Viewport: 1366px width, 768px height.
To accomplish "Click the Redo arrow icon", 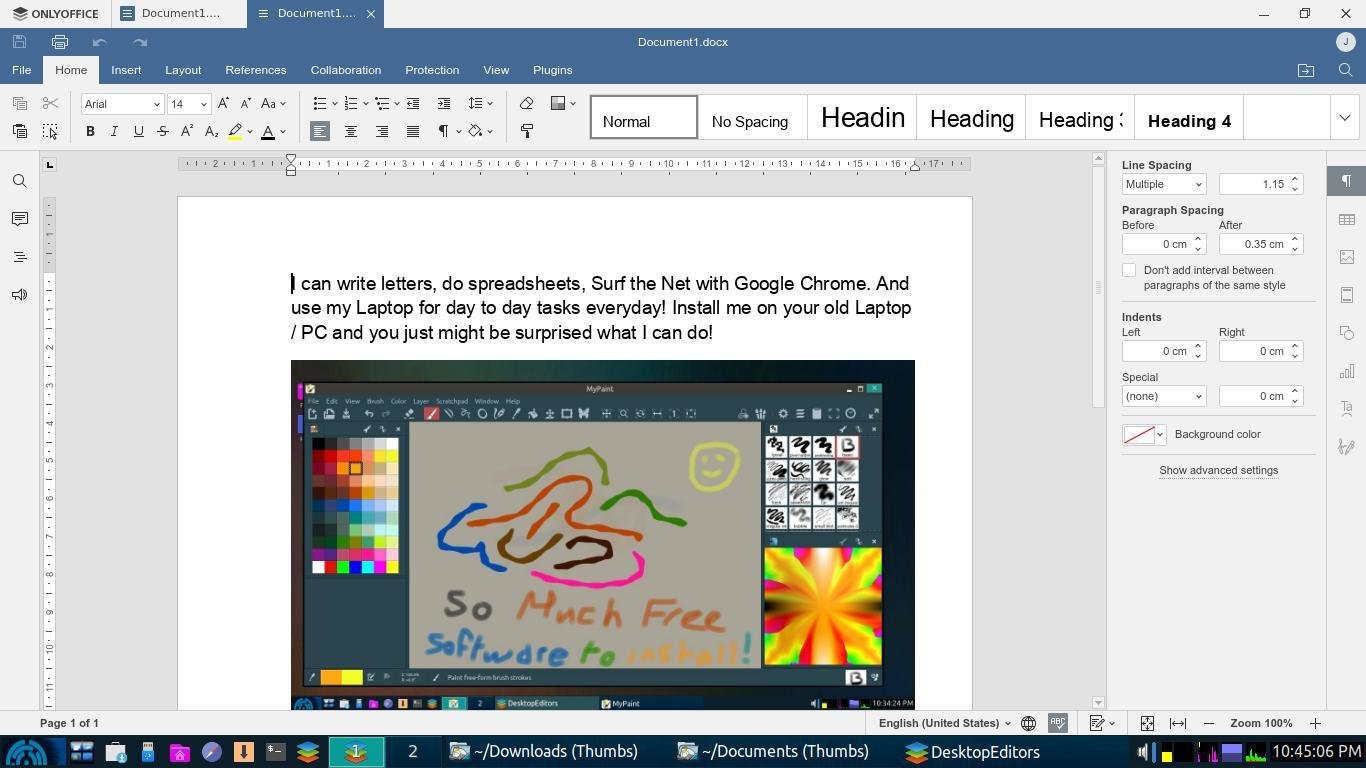I will [140, 42].
